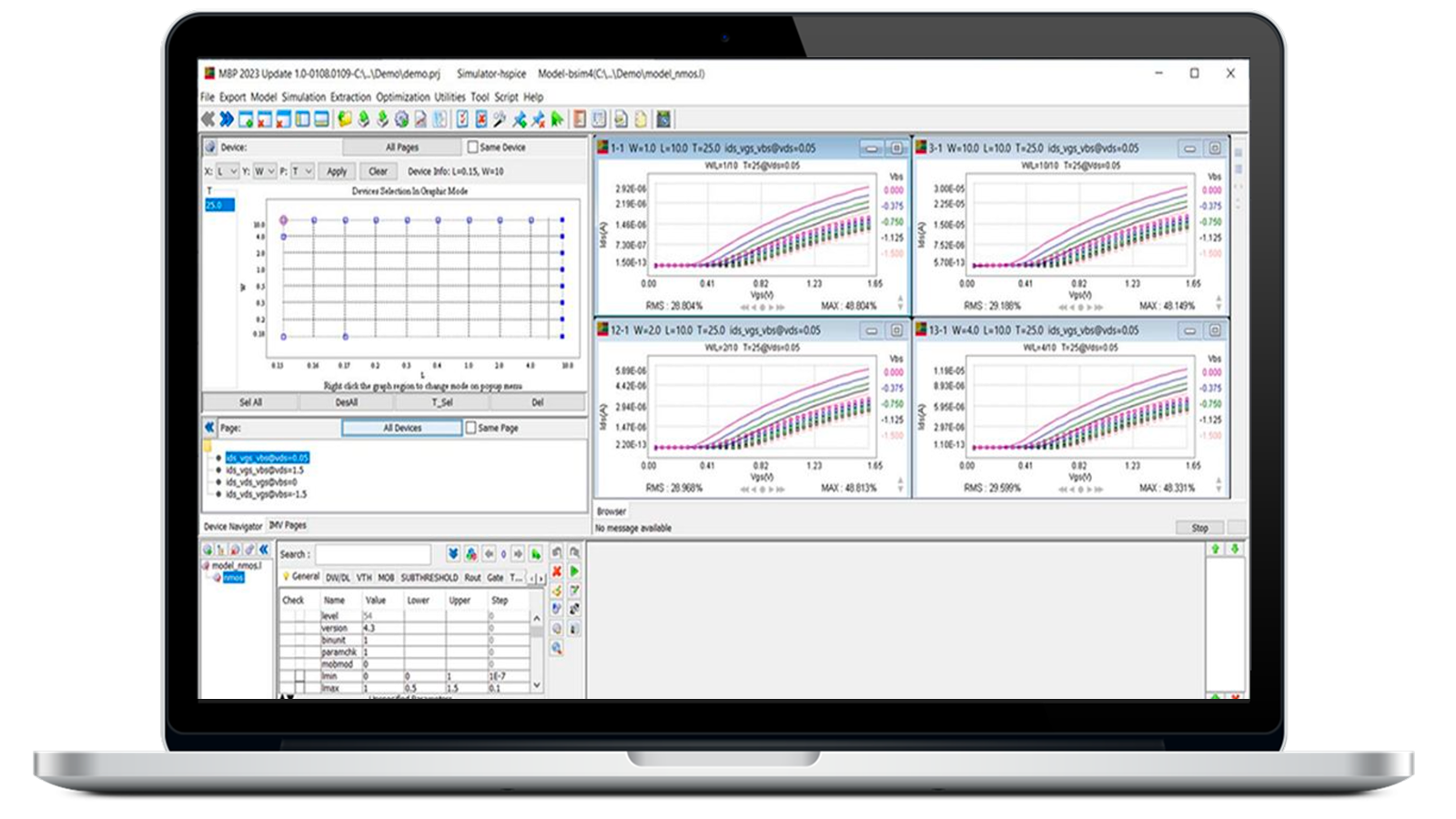Click the Clear button
The height and width of the screenshot is (819, 1456).
tap(378, 171)
